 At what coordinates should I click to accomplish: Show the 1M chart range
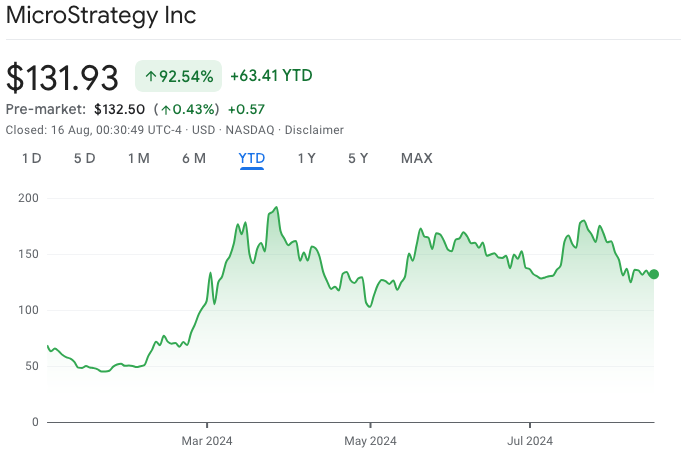click(x=138, y=158)
